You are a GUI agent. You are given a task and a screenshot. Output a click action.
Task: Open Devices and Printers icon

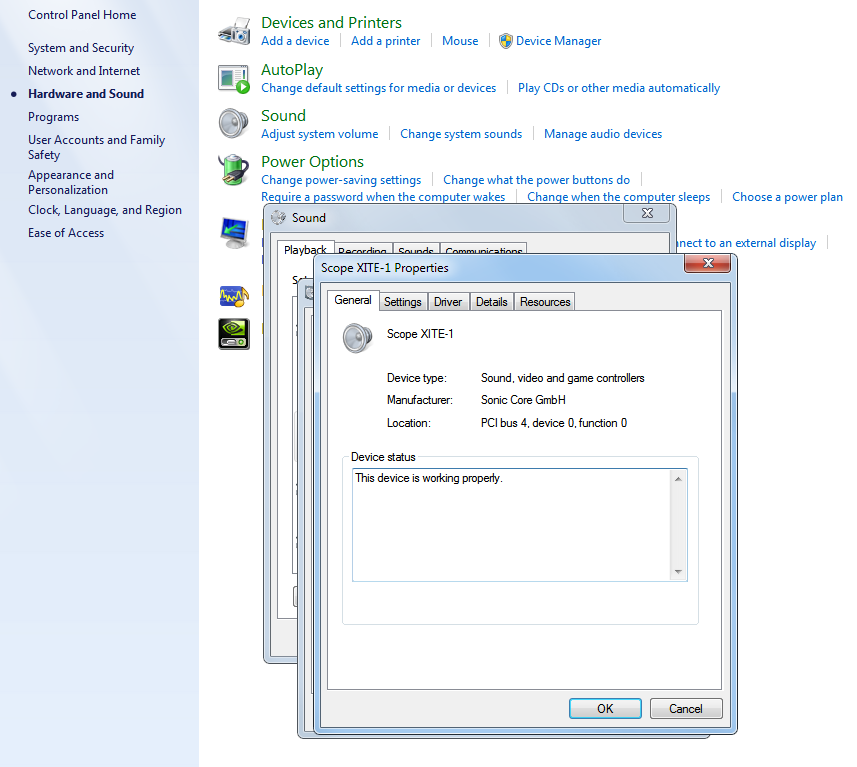pos(234,31)
